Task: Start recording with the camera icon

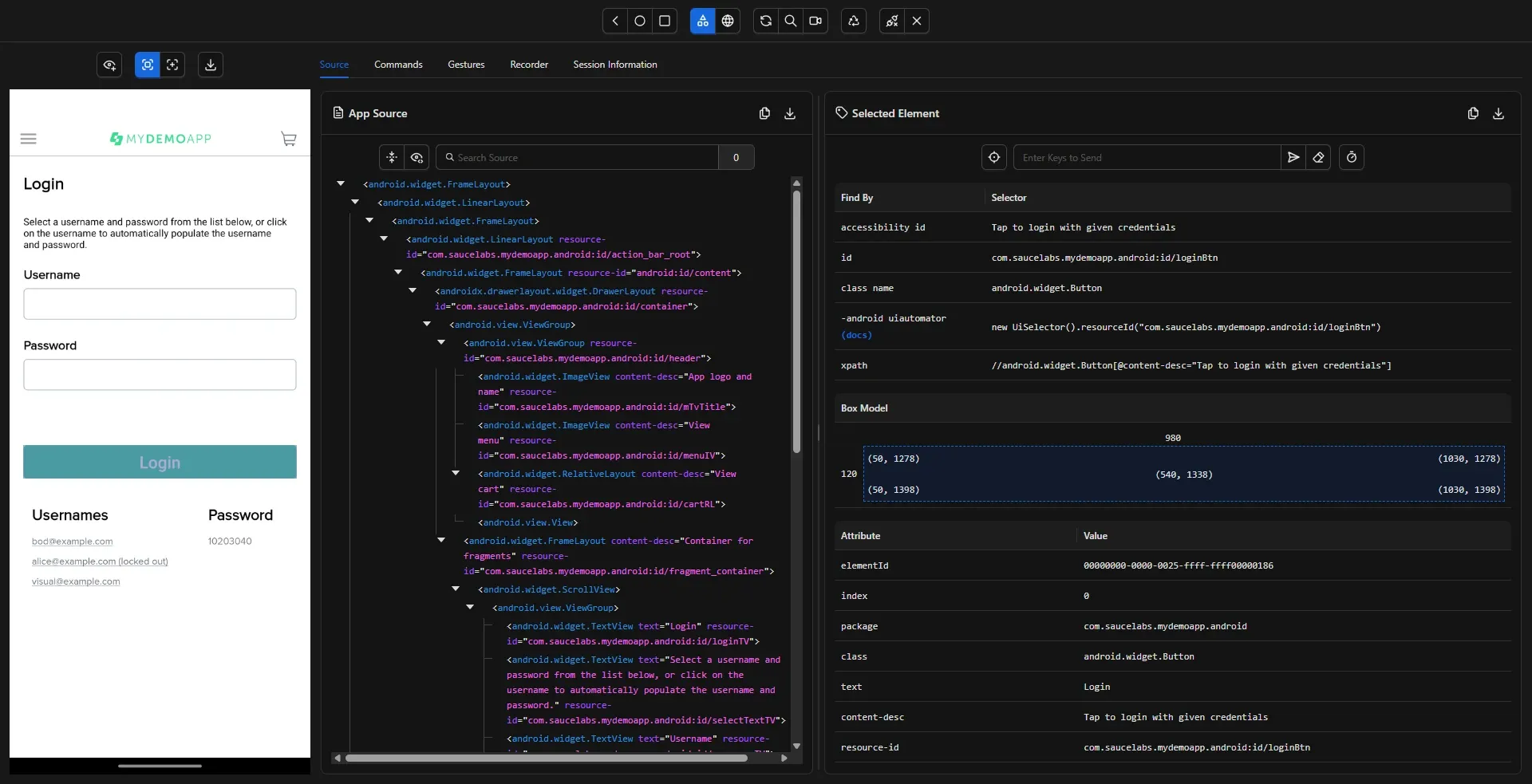Action: (815, 21)
